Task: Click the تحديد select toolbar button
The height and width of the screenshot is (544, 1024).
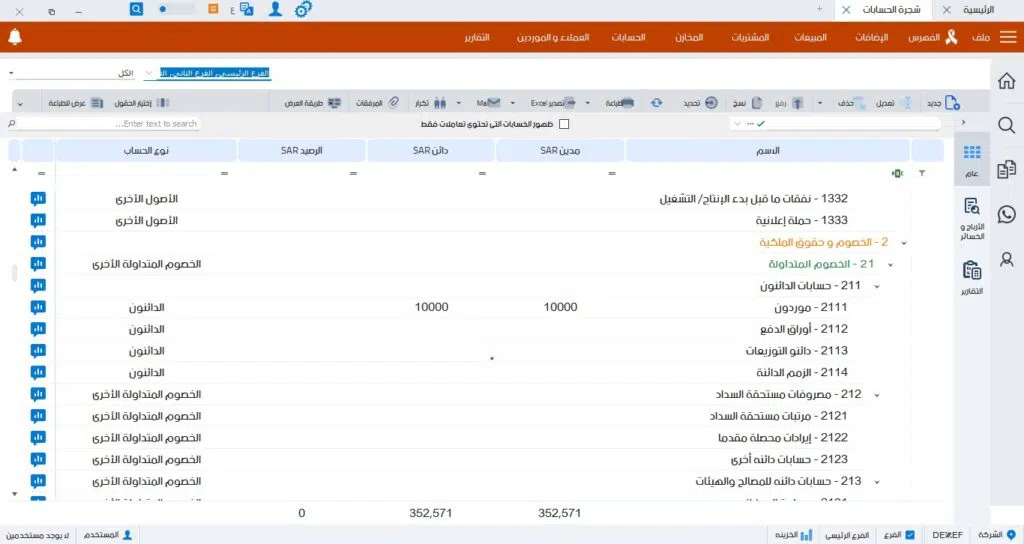Action: tap(701, 103)
